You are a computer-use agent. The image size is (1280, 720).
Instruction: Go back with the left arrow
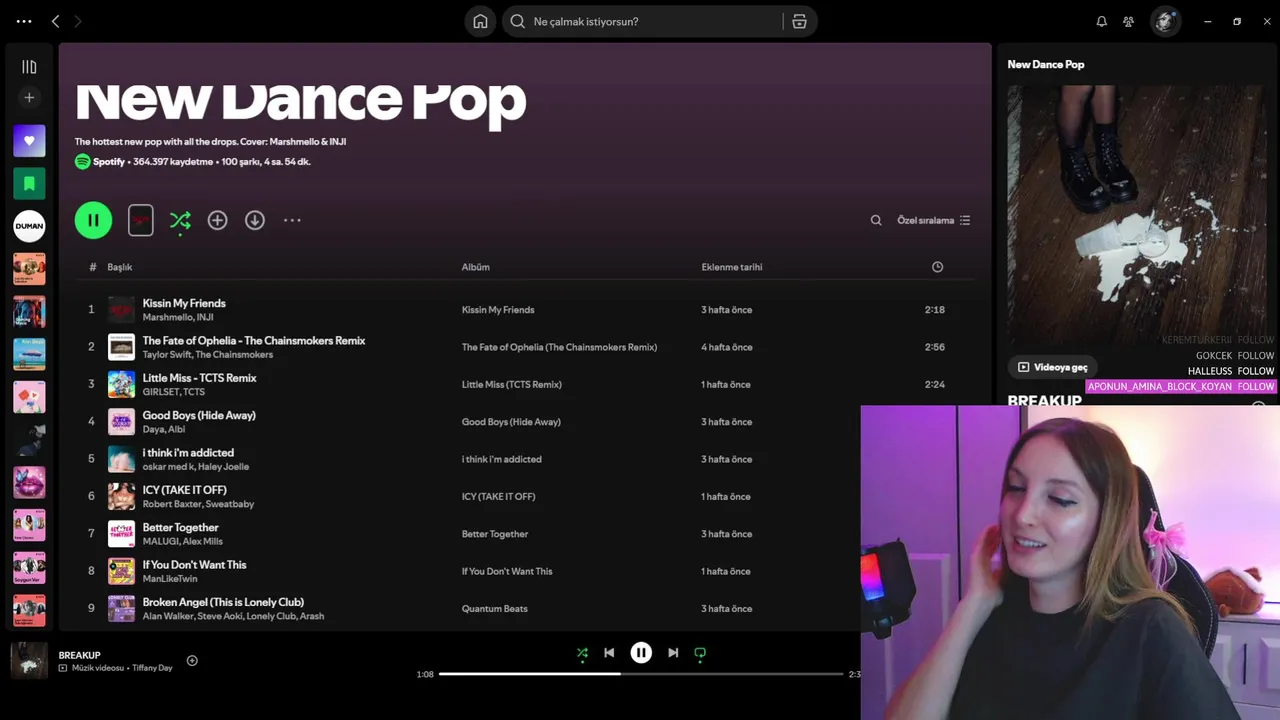[x=55, y=21]
